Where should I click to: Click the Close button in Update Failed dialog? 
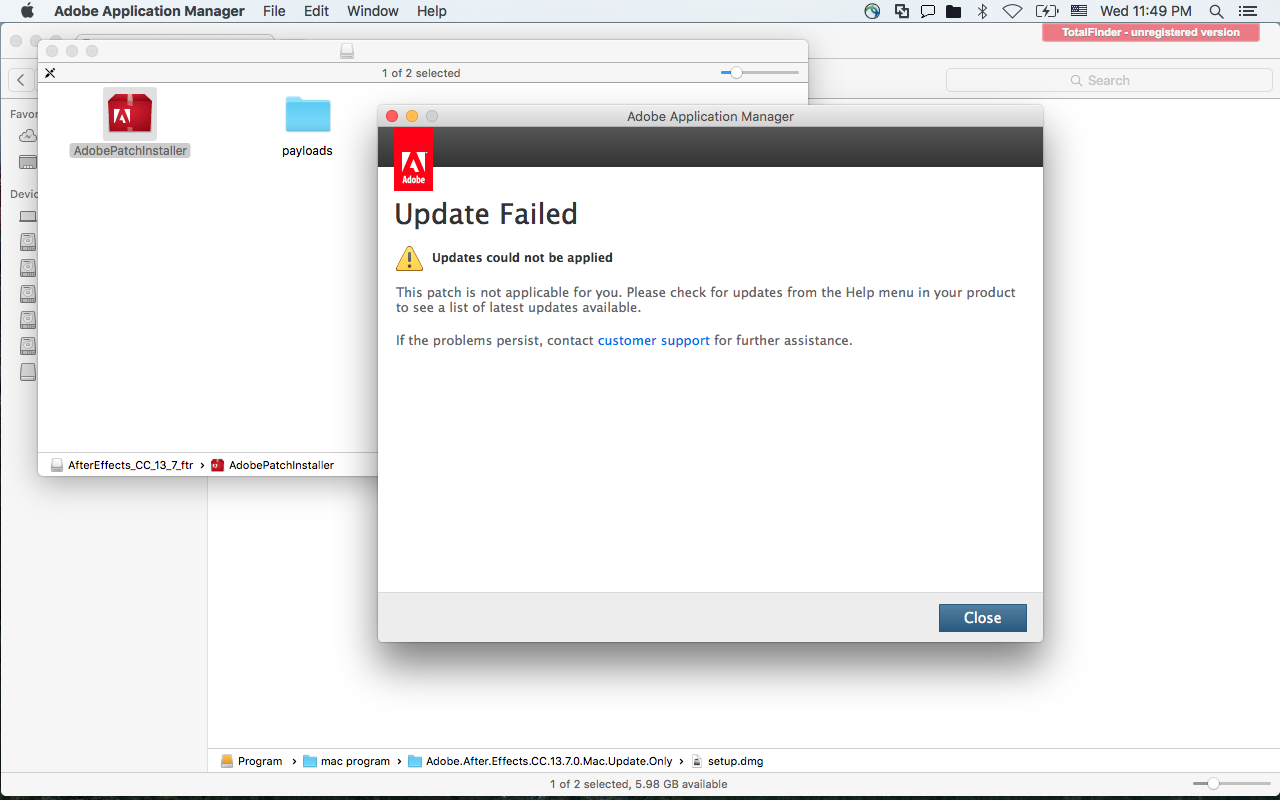tap(982, 618)
